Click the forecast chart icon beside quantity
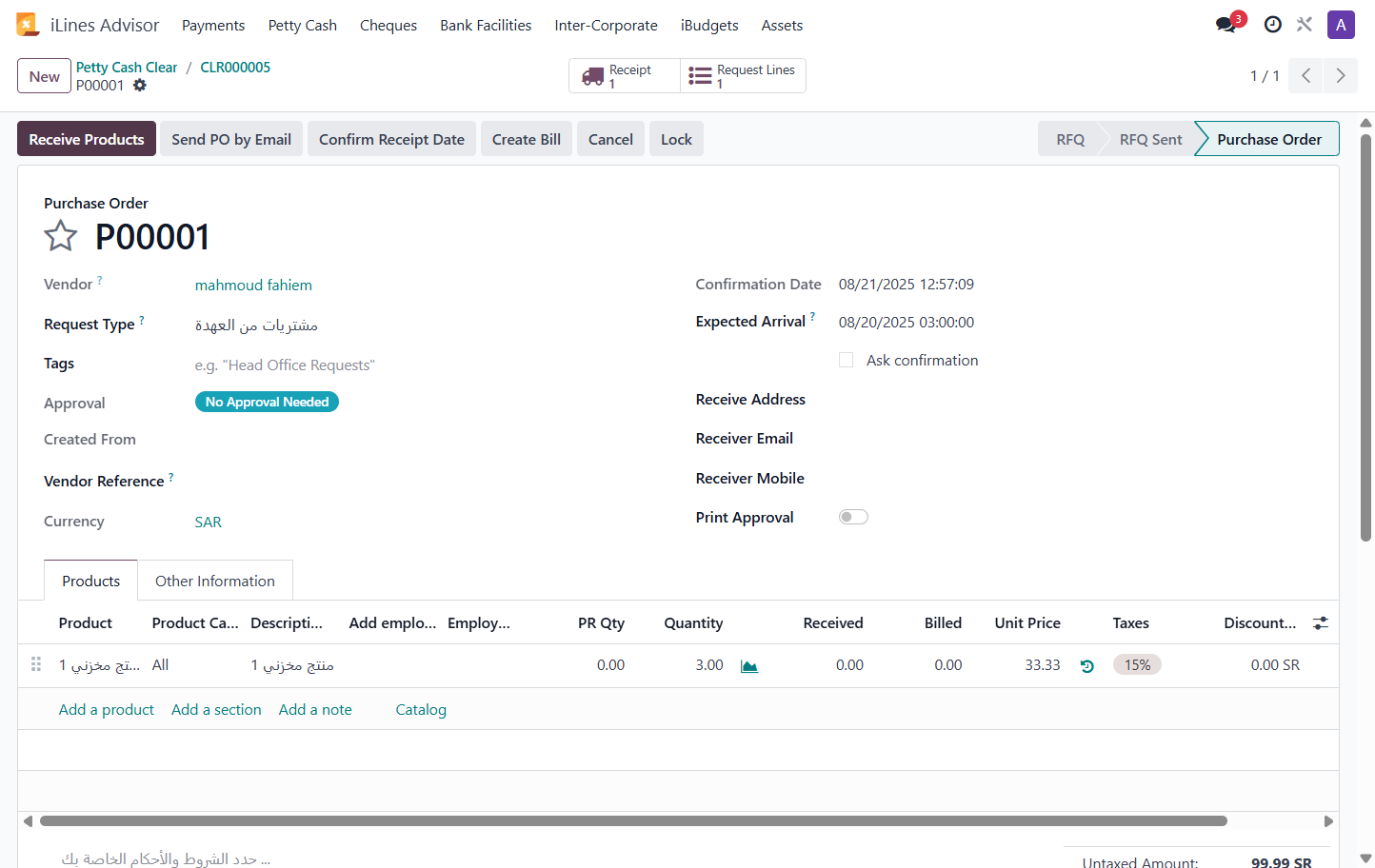This screenshot has width=1375, height=868. (x=749, y=666)
